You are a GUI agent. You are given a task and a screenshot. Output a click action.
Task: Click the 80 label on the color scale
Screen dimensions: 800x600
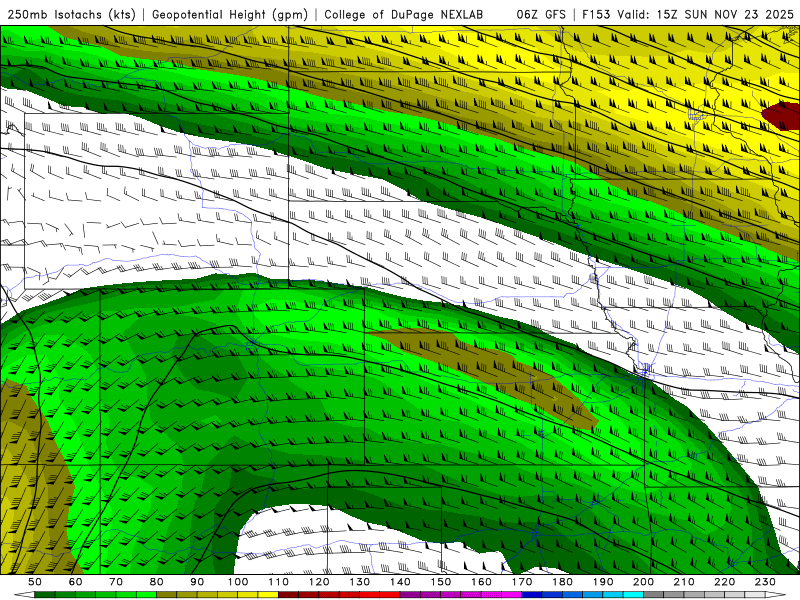point(157,582)
